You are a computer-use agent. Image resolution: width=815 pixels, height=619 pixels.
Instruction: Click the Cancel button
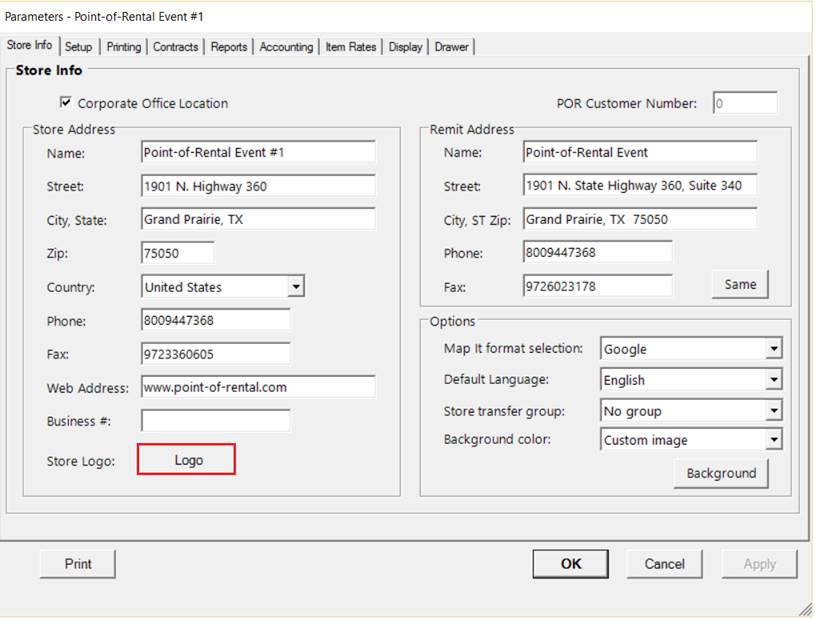(664, 564)
